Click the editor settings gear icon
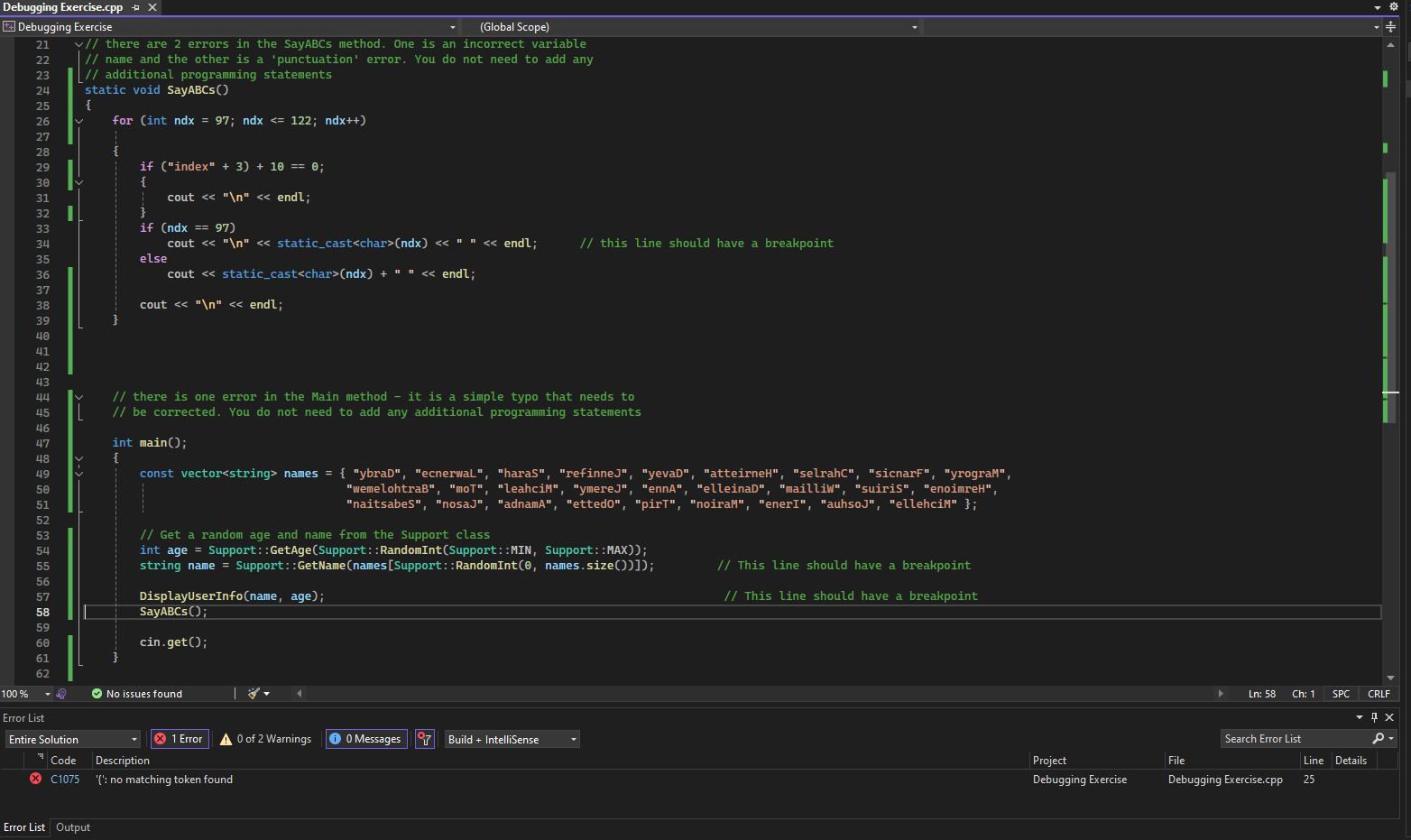Viewport: 1411px width, 840px height. pos(1393,7)
